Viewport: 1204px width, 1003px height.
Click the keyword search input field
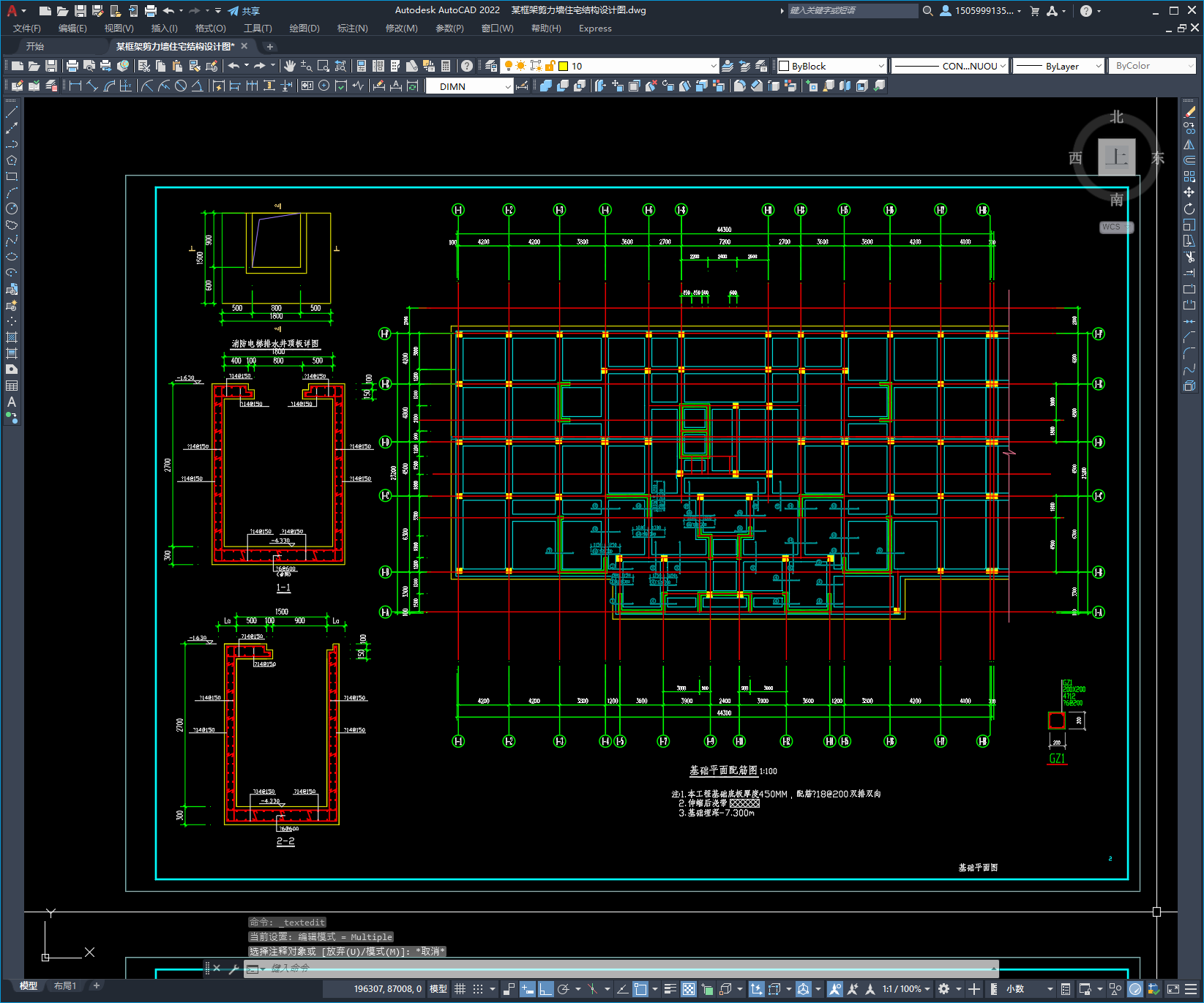pos(853,11)
